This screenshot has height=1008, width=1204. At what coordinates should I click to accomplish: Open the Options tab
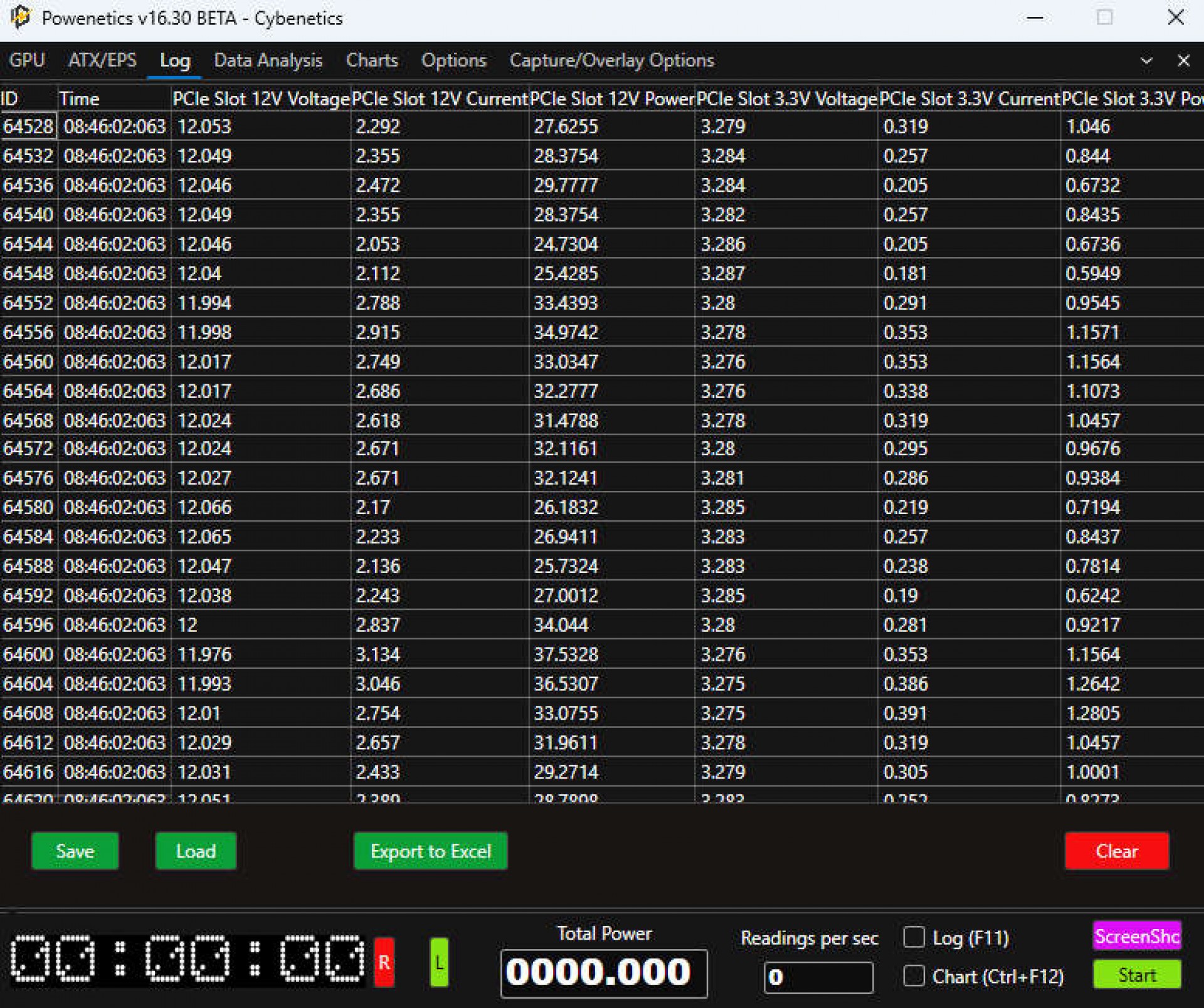click(x=453, y=60)
